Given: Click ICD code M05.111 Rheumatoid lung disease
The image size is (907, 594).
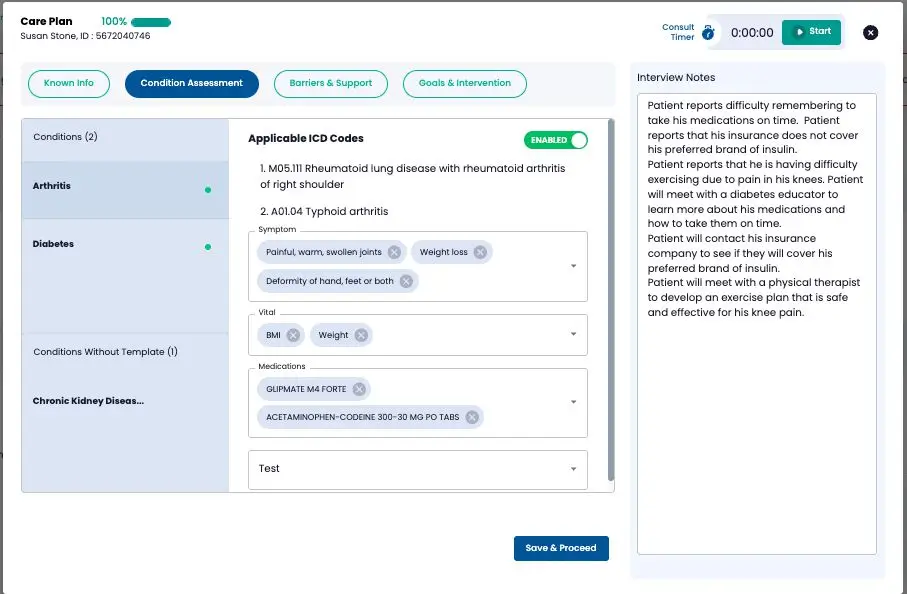Looking at the screenshot, I should tap(412, 176).
